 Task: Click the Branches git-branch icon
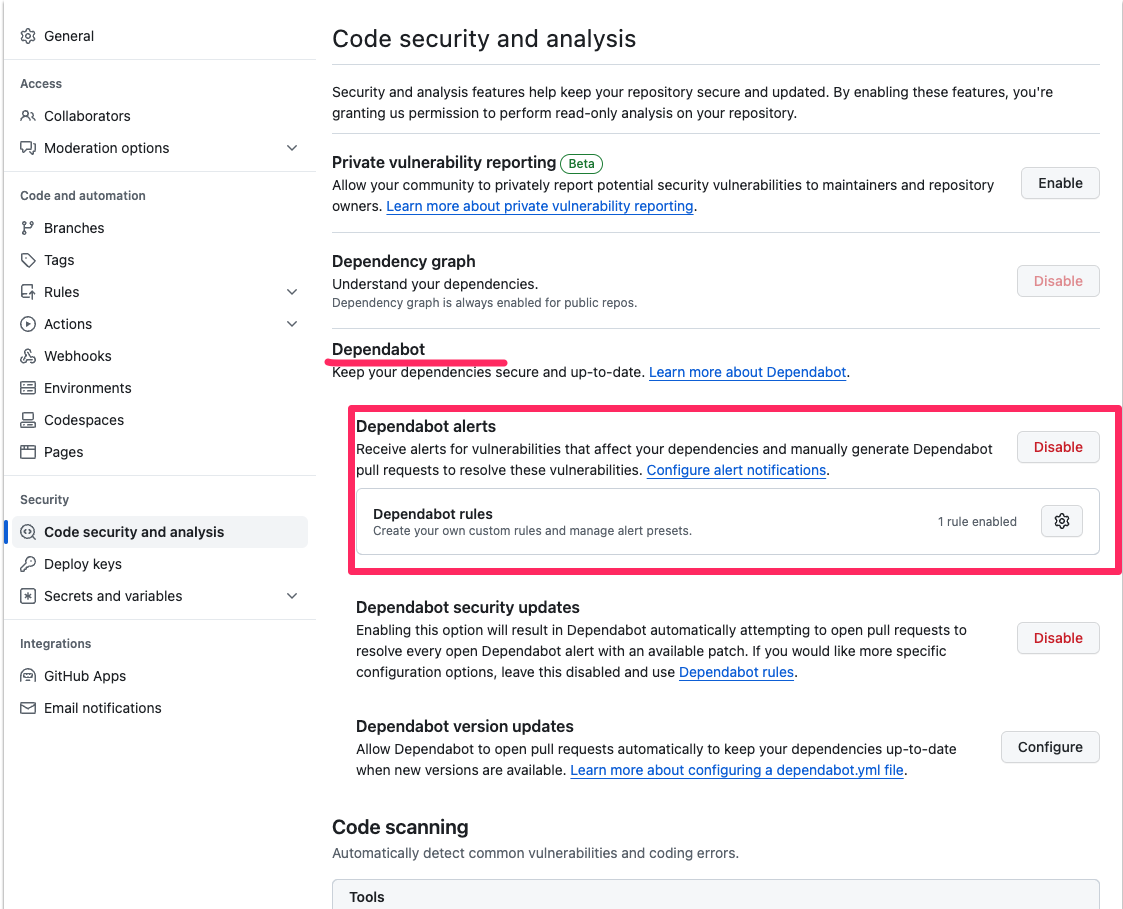coord(28,228)
